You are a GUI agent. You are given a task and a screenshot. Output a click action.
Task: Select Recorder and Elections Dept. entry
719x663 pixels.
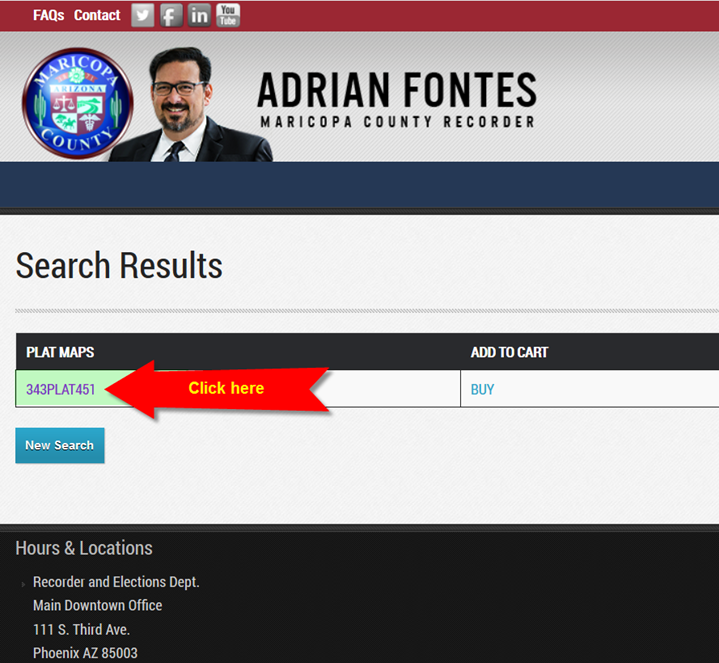(116, 582)
